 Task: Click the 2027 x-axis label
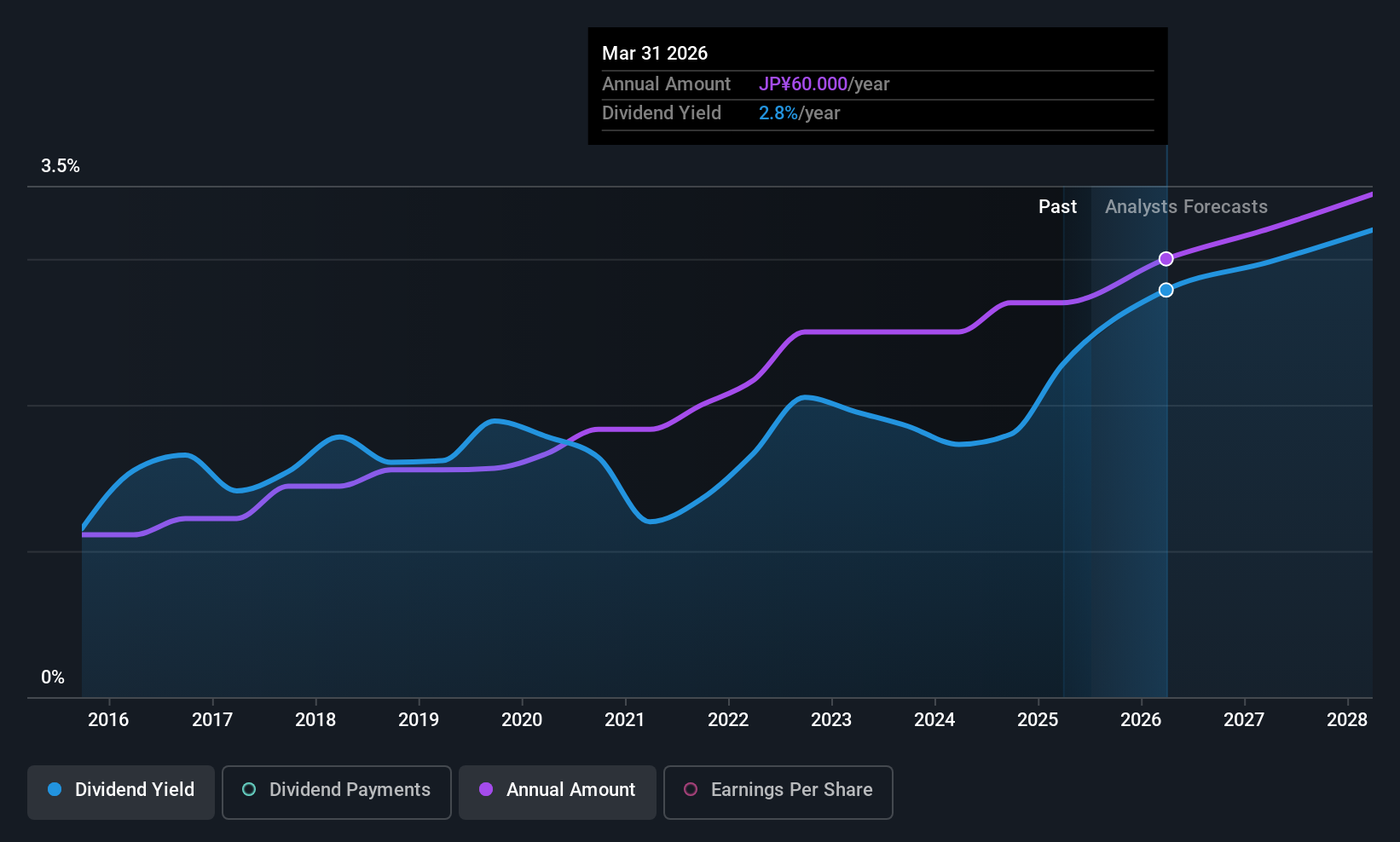[1244, 720]
